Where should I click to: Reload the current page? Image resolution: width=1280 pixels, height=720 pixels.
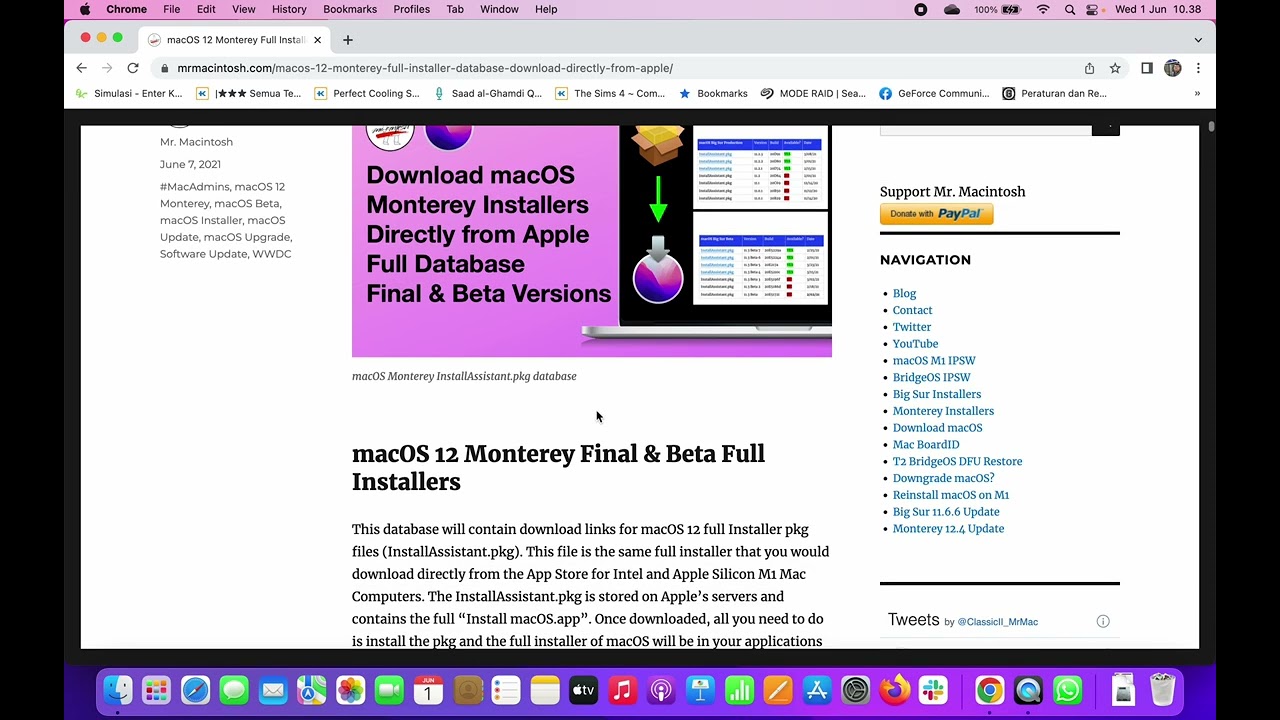(133, 68)
